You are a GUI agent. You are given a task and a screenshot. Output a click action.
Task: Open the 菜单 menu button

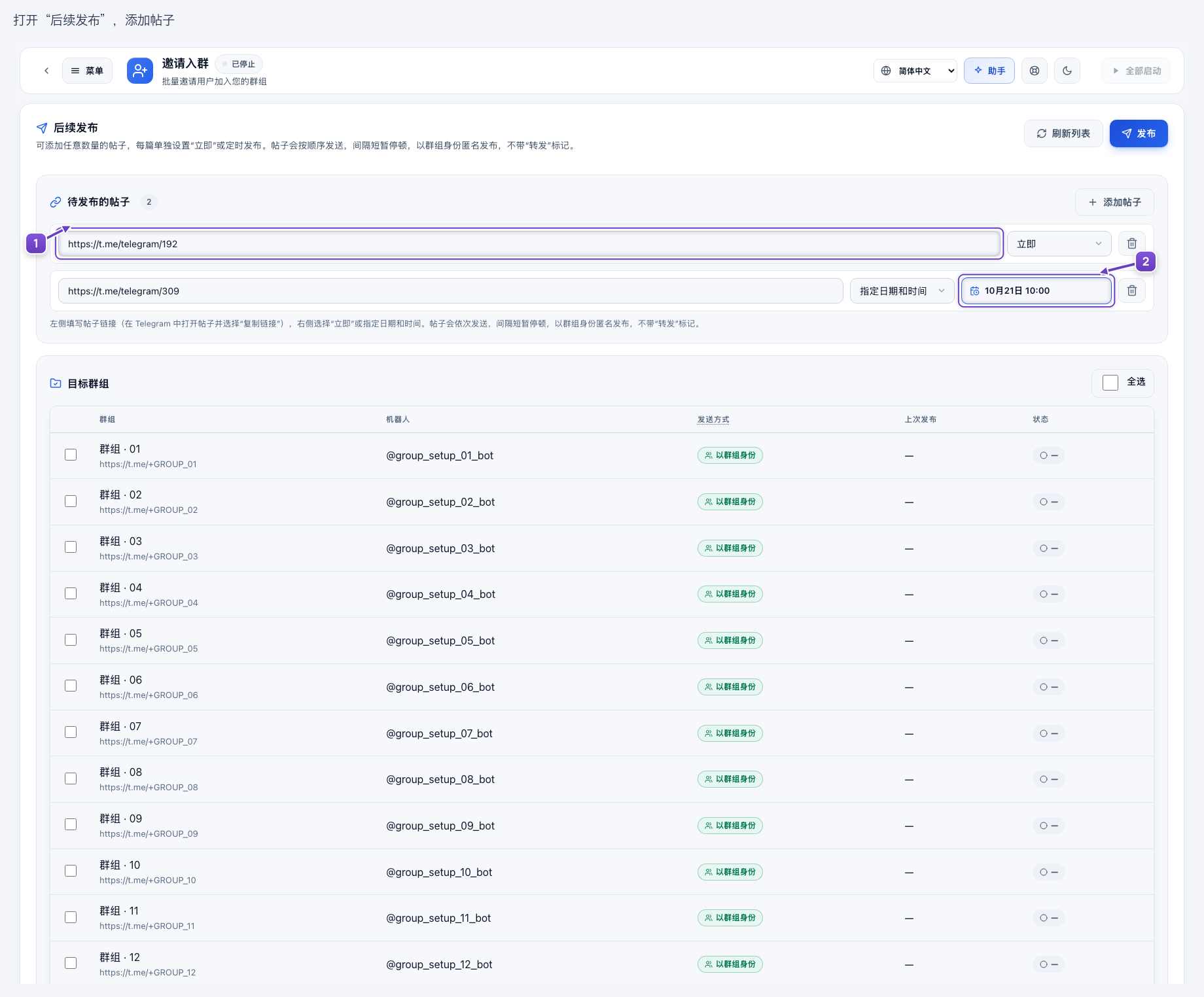tap(87, 71)
